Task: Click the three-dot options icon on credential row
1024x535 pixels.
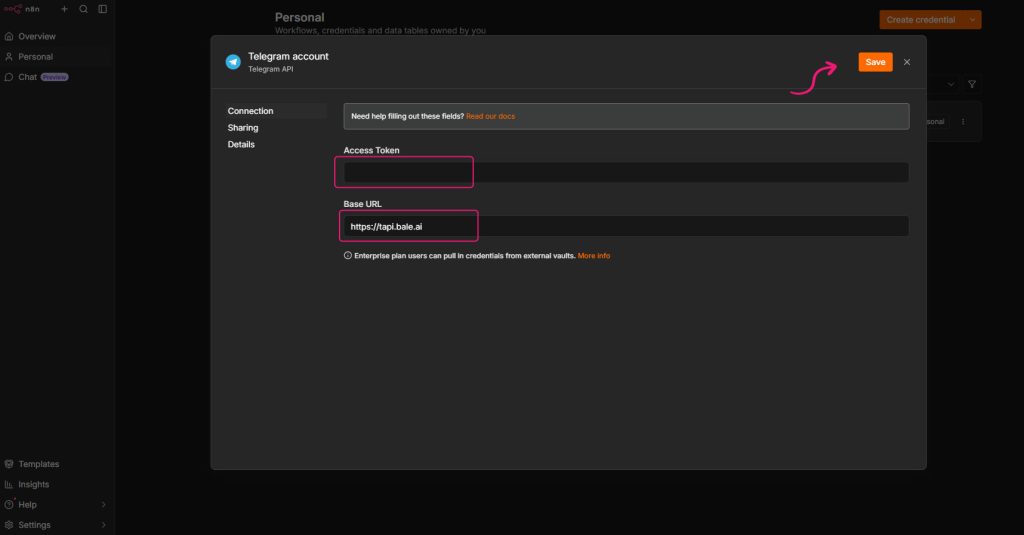Action: coord(963,122)
